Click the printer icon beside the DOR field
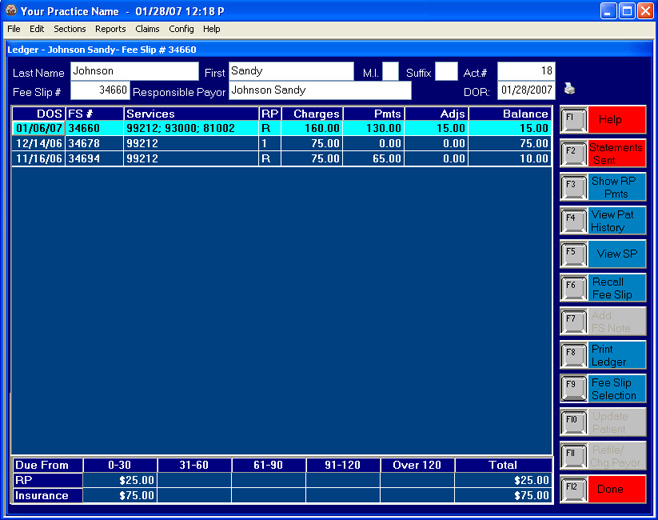 pos(569,89)
